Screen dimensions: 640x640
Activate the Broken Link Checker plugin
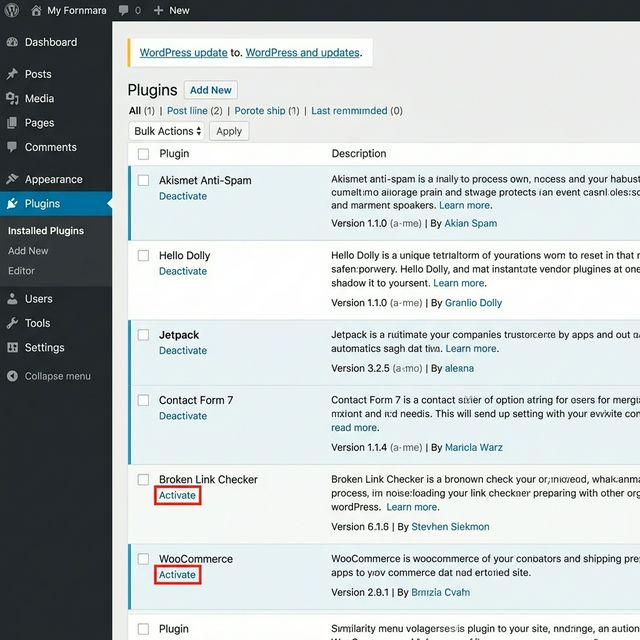178,496
